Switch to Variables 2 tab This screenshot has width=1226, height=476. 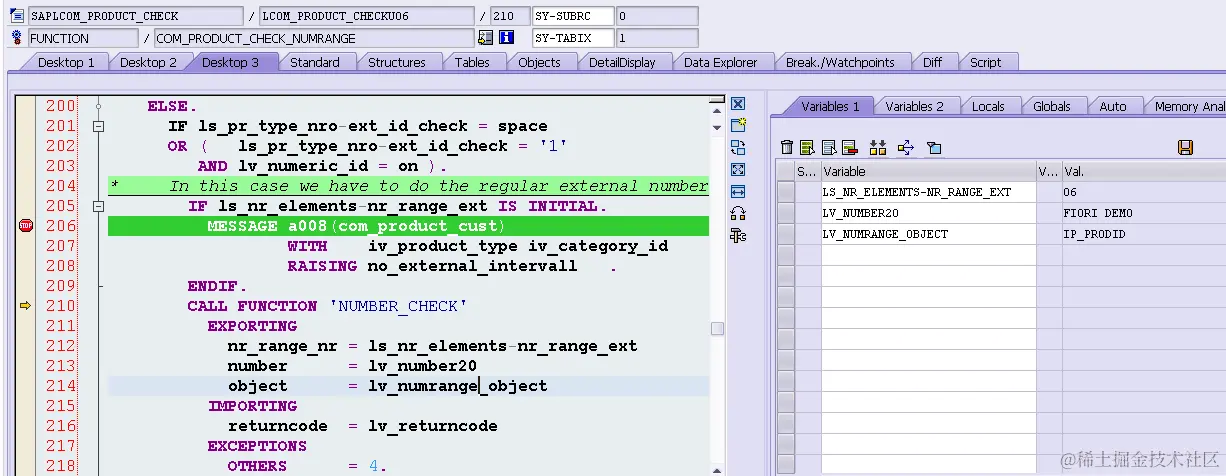[x=914, y=106]
